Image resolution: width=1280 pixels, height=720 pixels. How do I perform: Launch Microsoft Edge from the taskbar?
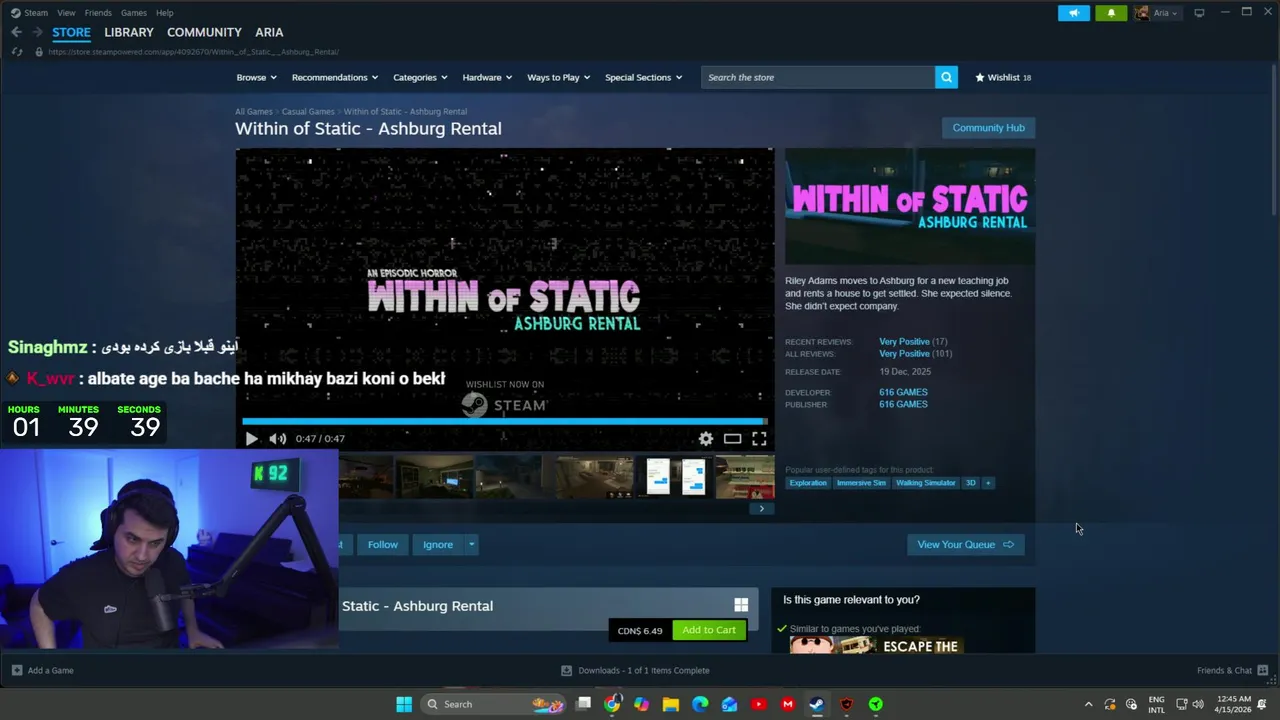(700, 704)
